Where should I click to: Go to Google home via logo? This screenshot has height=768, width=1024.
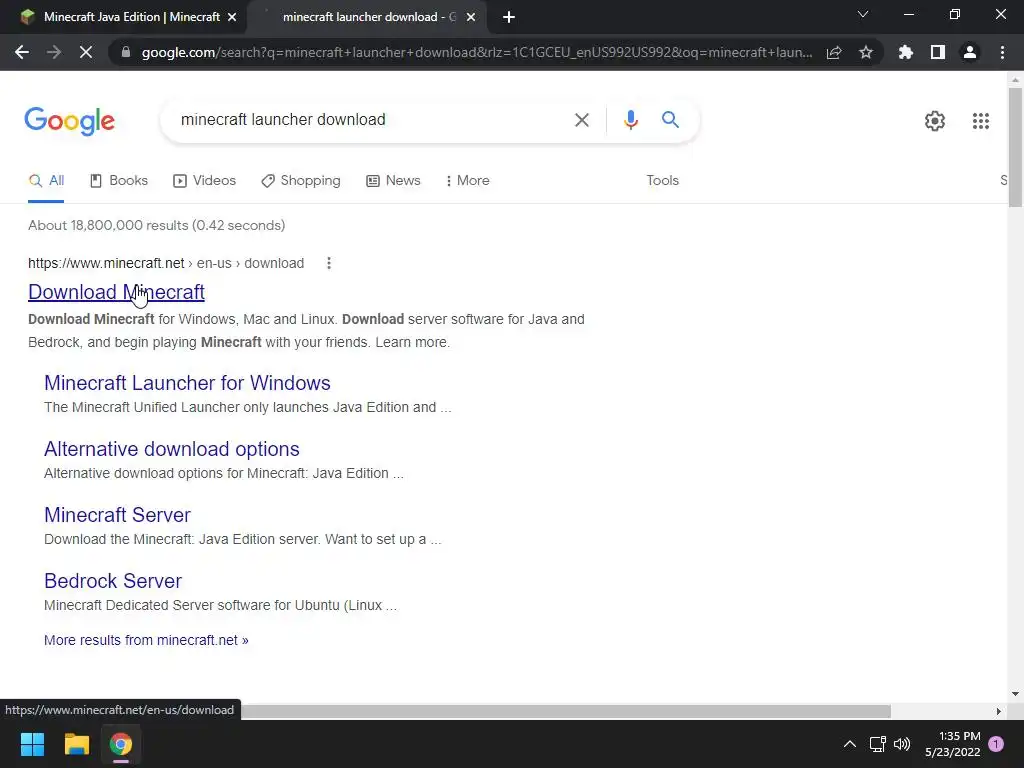pos(69,121)
